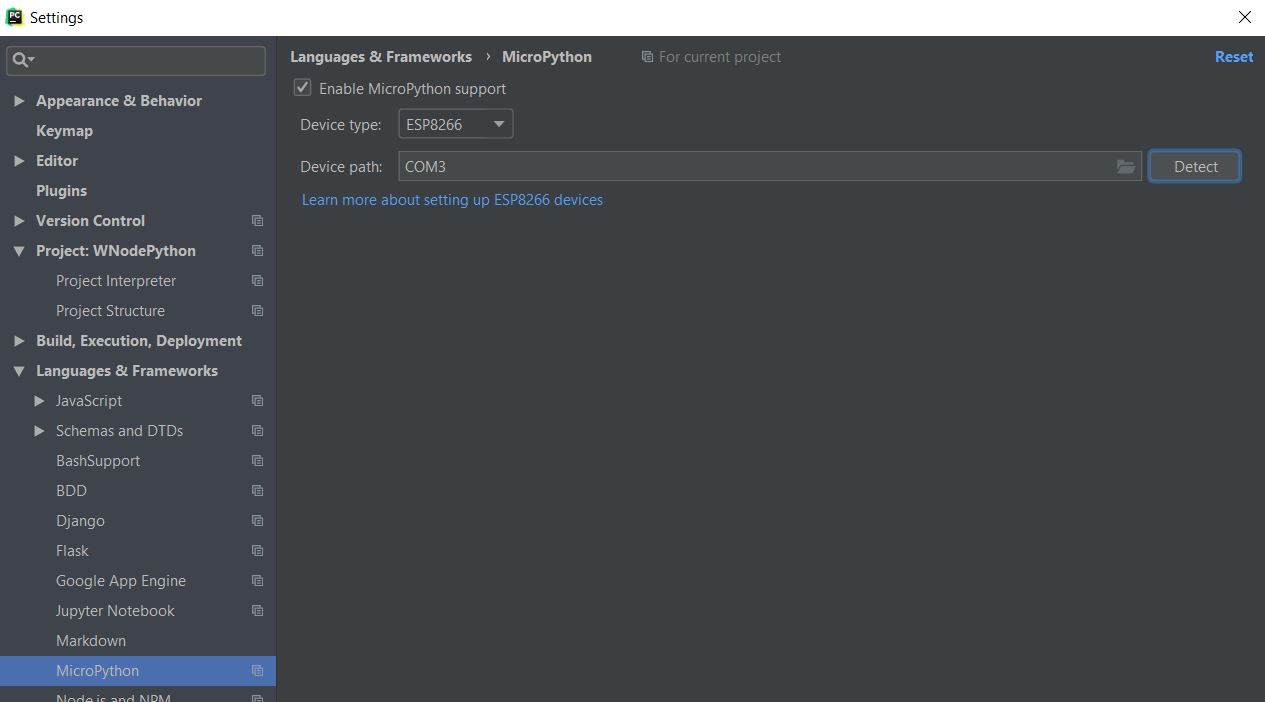The height and width of the screenshot is (702, 1265).
Task: Click the 'Device type:' label
Action: click(x=341, y=125)
